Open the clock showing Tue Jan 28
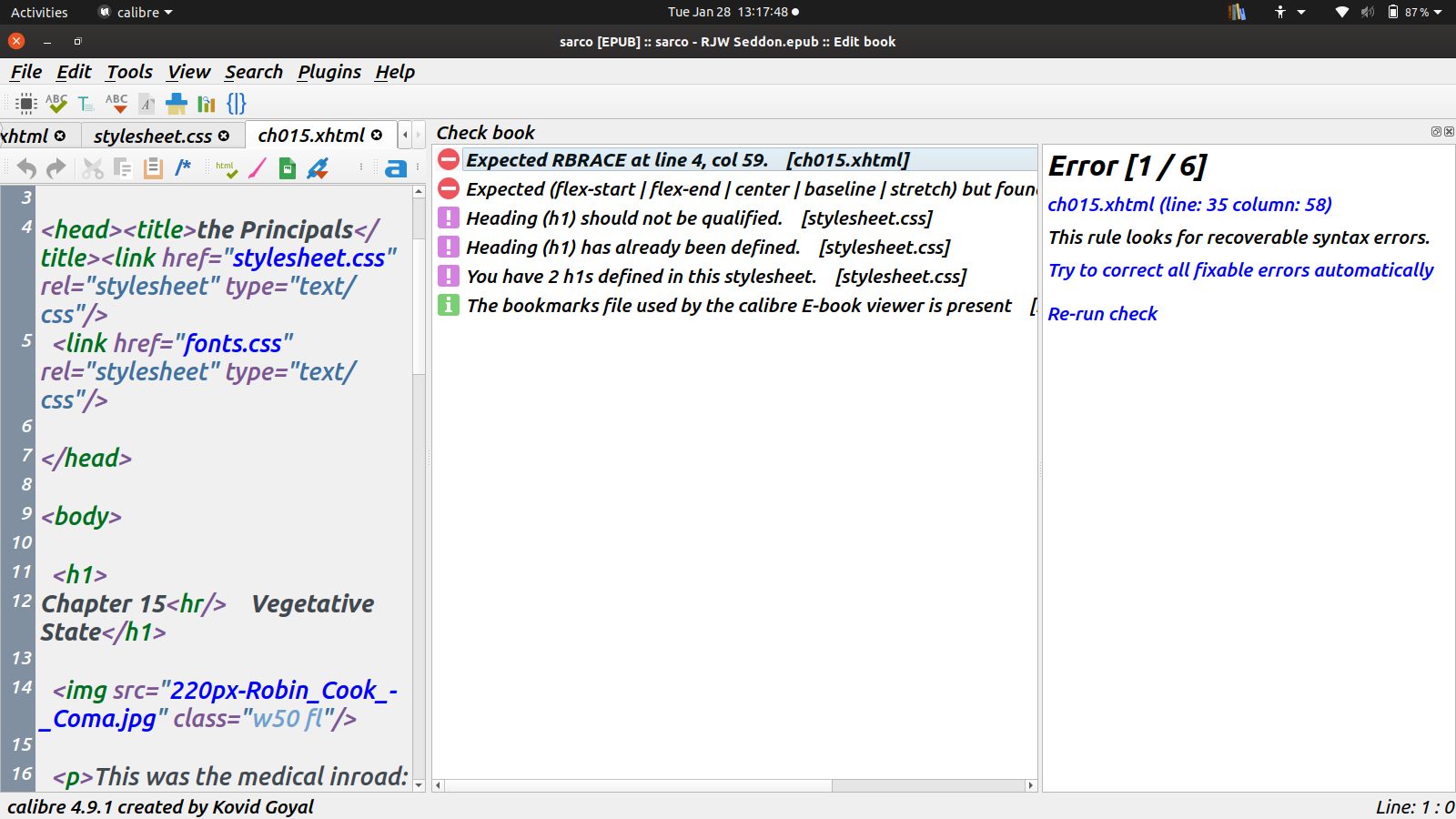This screenshot has width=1456, height=819. pos(733,12)
